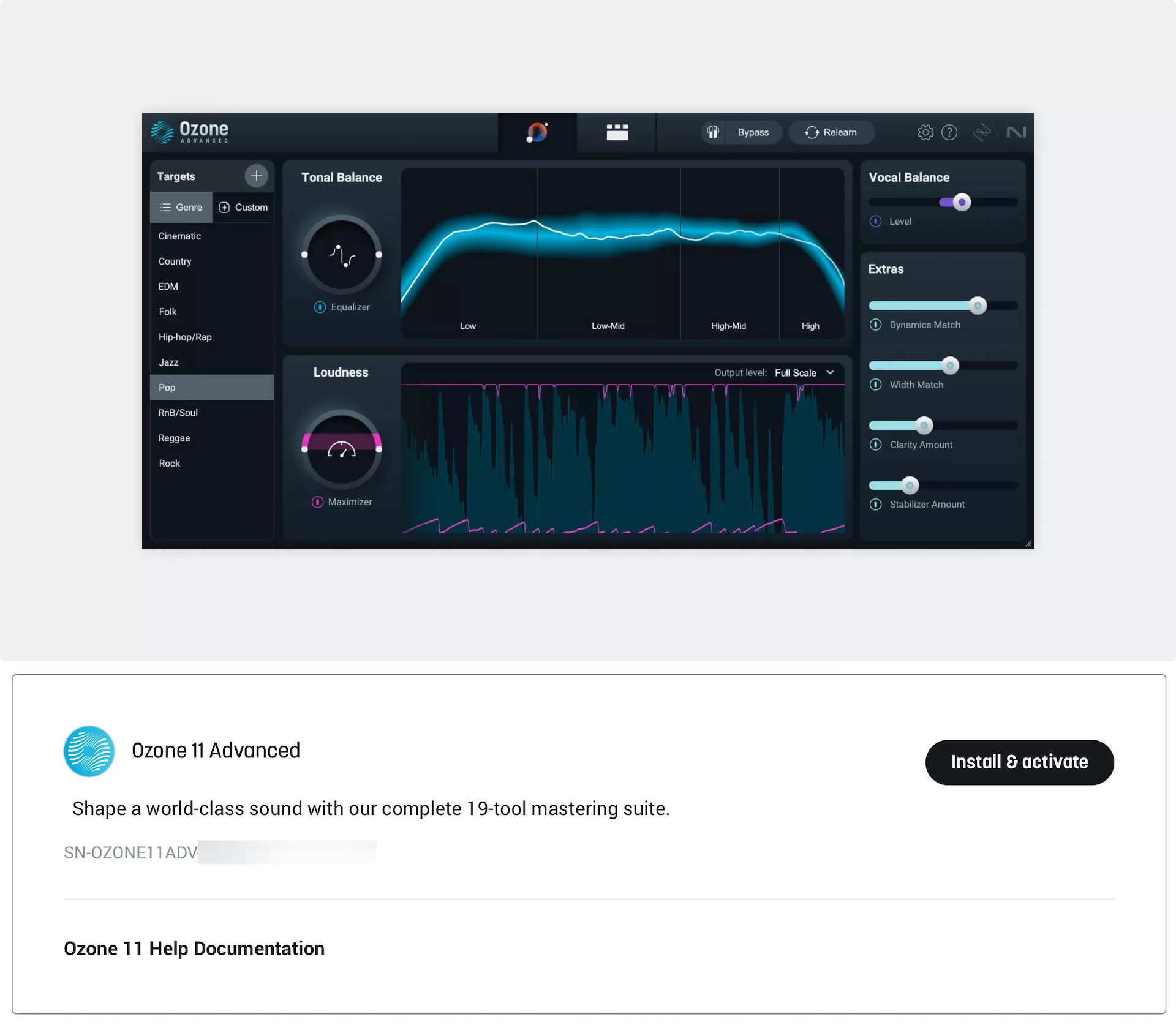1176x1025 pixels.
Task: Click the 19-tool mastering suite description
Action: (x=371, y=808)
